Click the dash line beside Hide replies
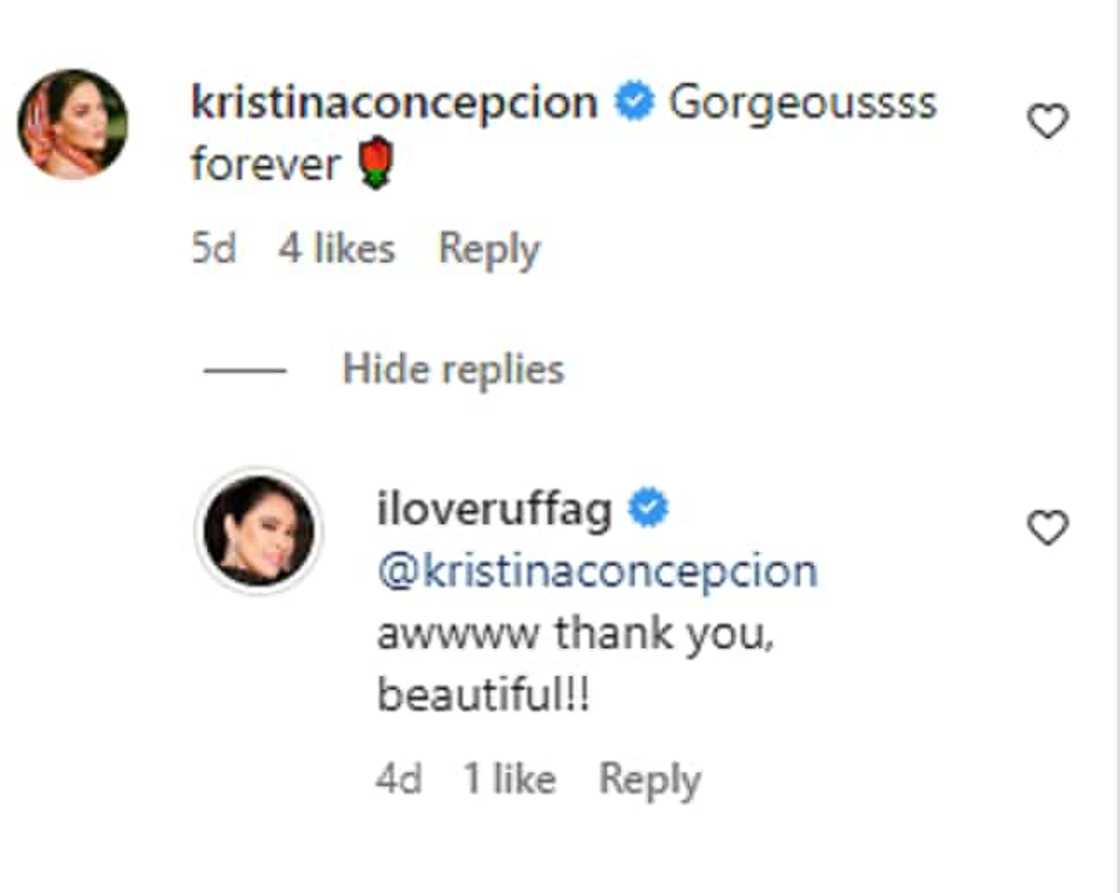This screenshot has width=1120, height=893. pyautogui.click(x=245, y=371)
